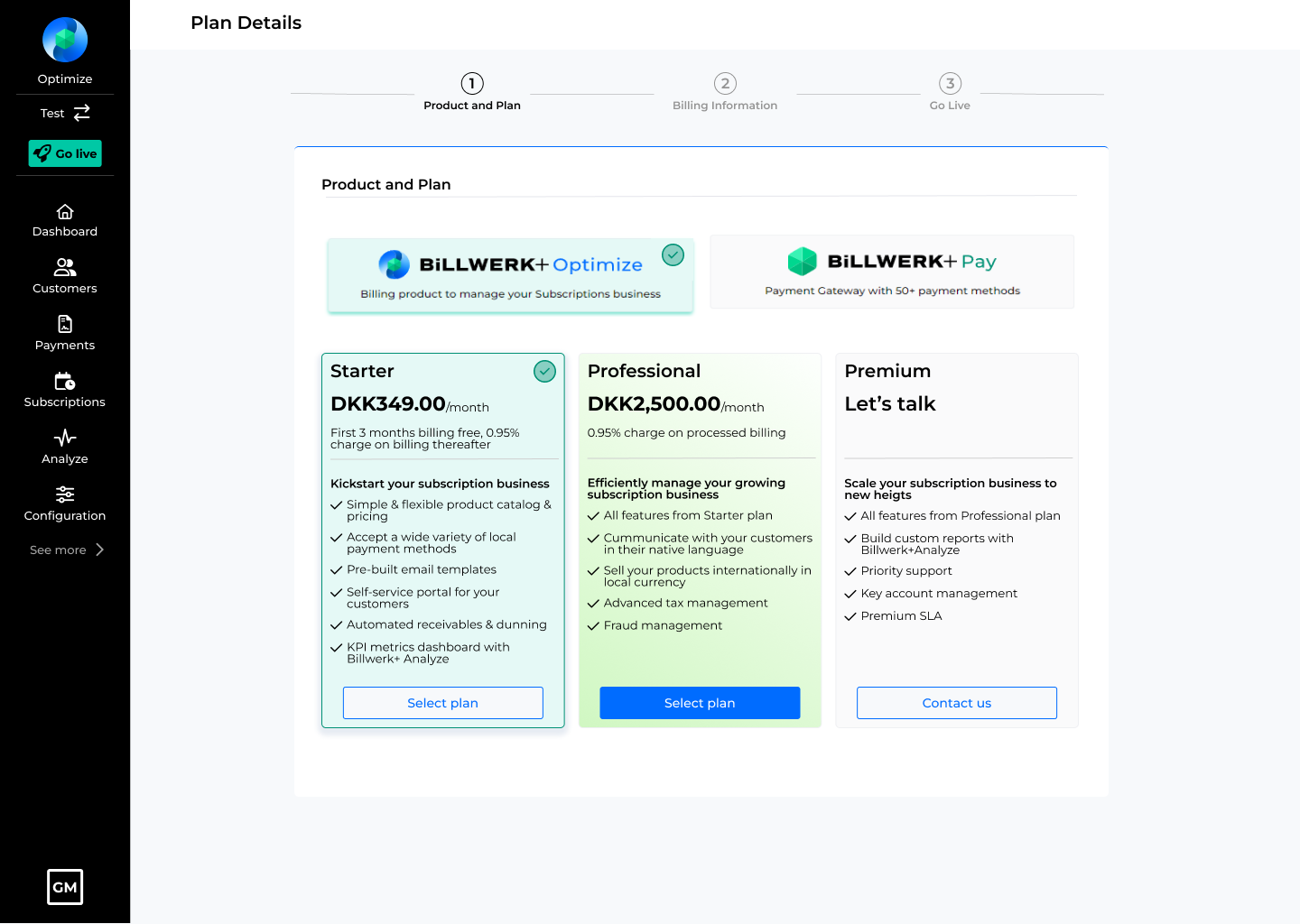1300x924 pixels.
Task: Open the Subscriptions calendar icon
Action: pyautogui.click(x=65, y=381)
